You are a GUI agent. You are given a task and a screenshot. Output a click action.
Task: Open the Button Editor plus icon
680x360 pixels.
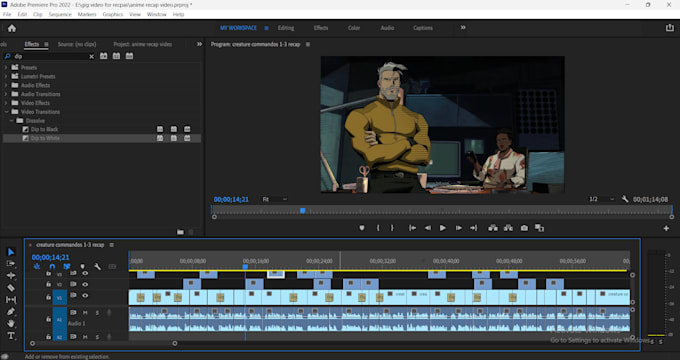pyautogui.click(x=666, y=229)
